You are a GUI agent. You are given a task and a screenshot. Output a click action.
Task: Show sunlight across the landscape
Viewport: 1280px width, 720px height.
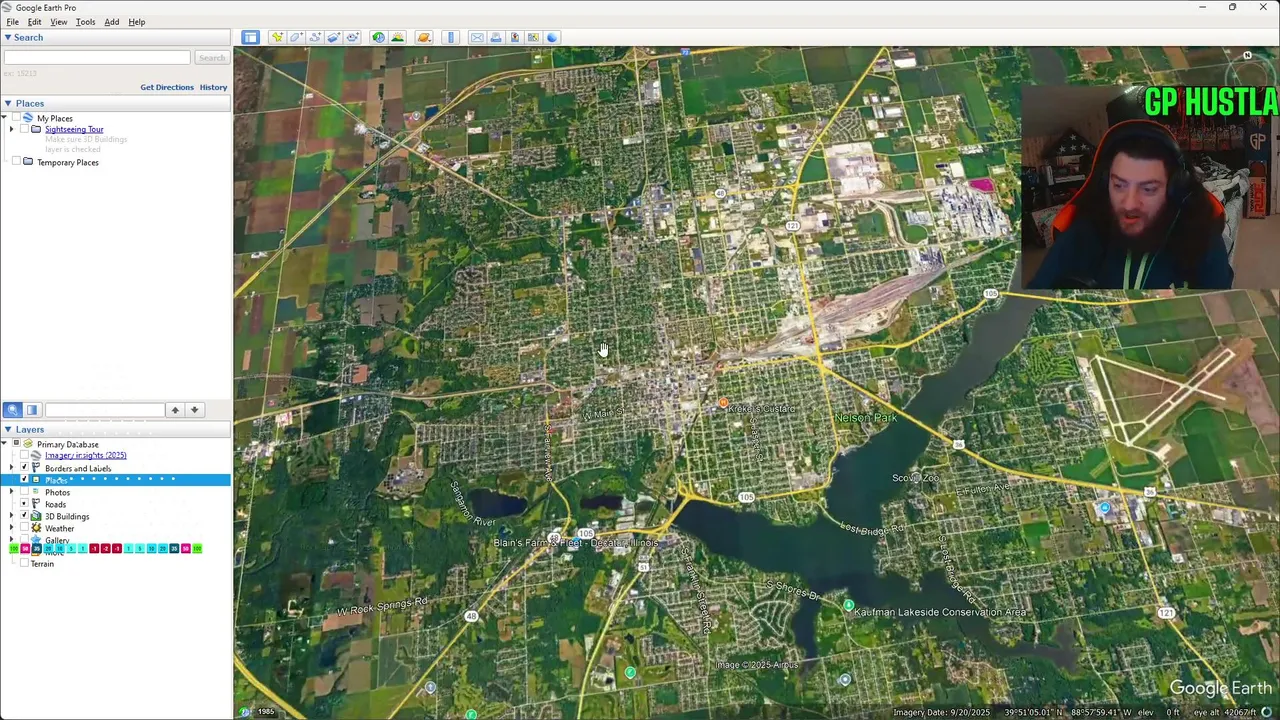point(397,37)
